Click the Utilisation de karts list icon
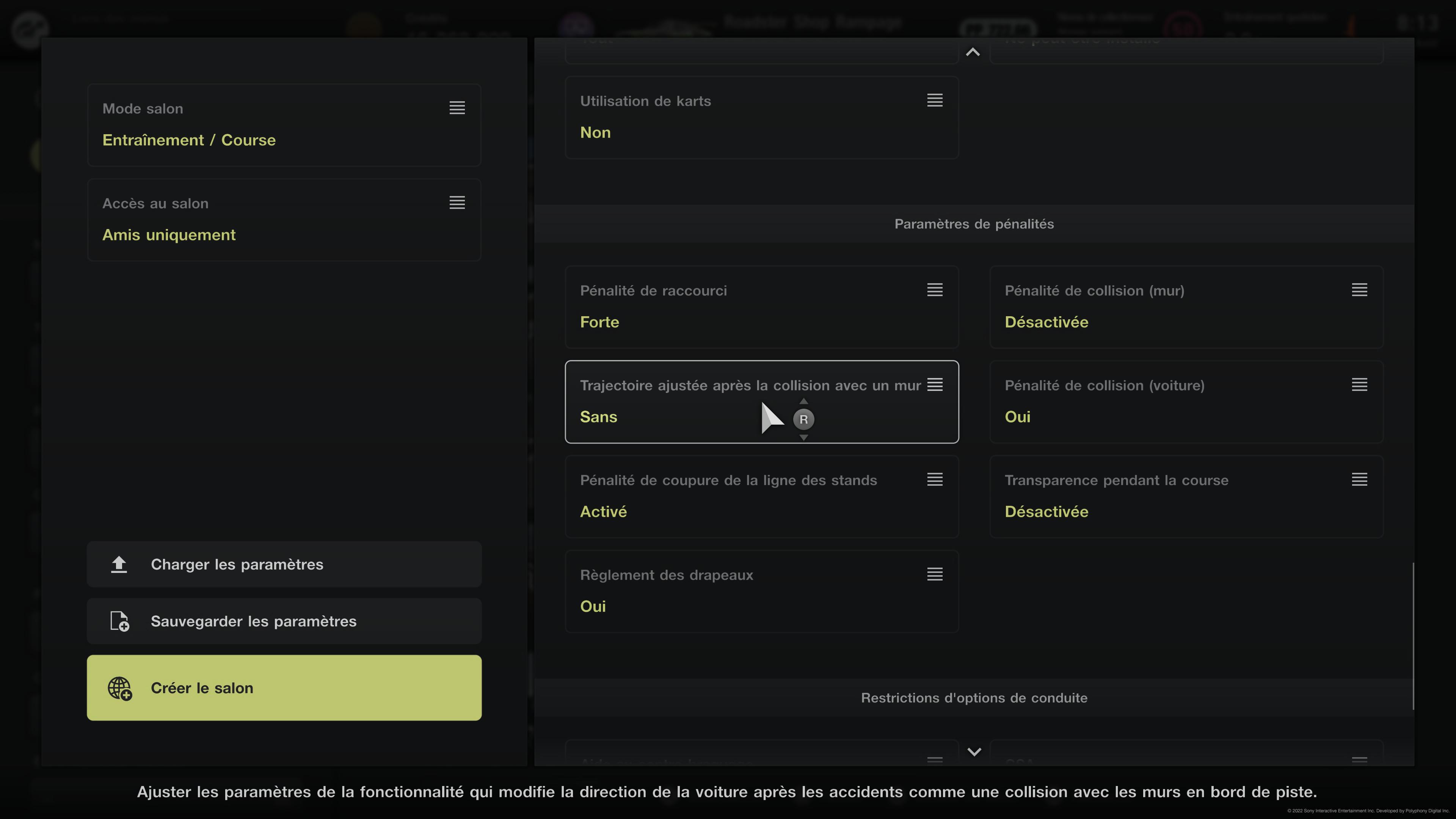This screenshot has width=1456, height=819. click(934, 100)
